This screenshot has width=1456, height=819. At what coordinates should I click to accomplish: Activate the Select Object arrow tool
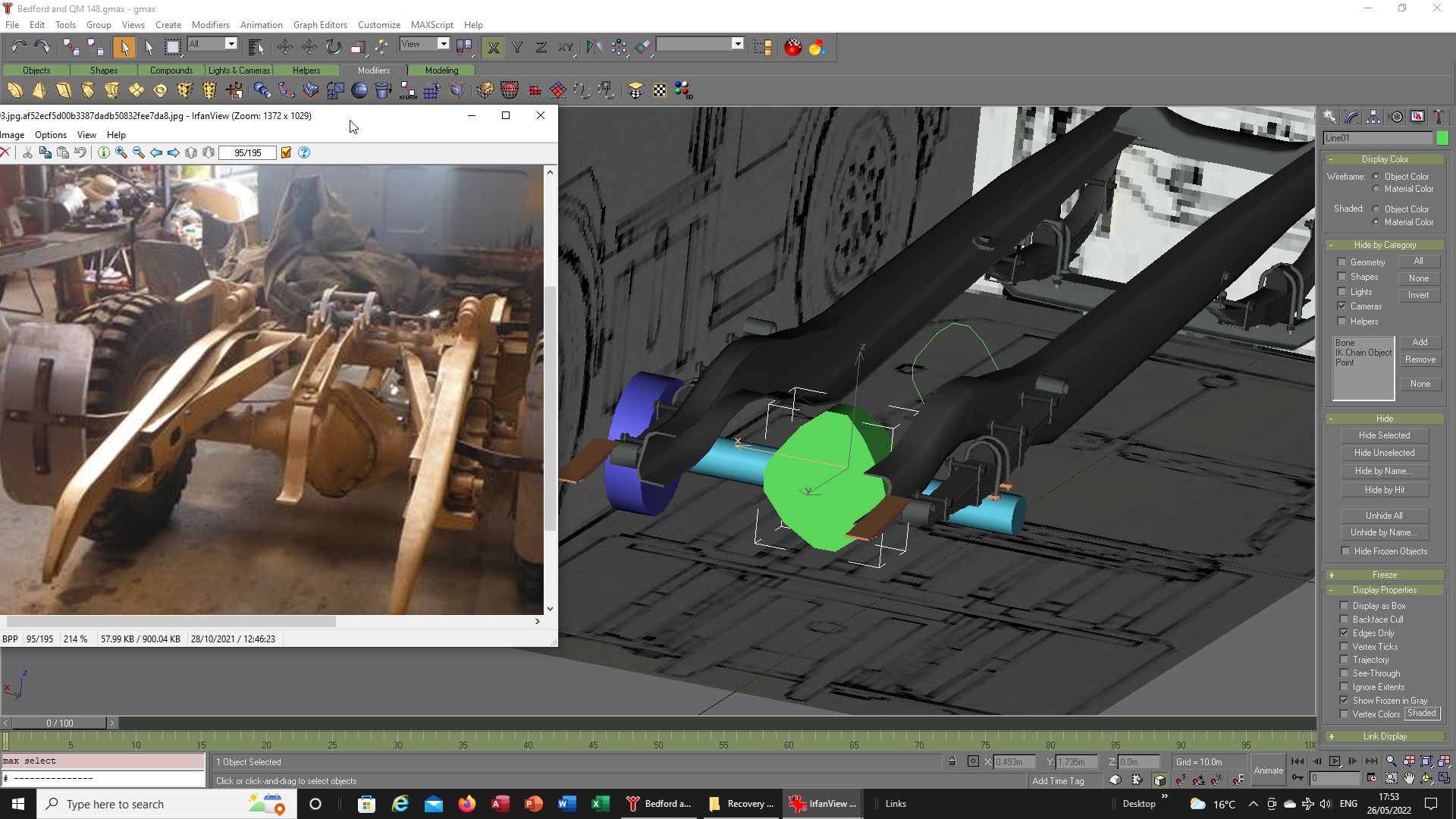coord(124,47)
